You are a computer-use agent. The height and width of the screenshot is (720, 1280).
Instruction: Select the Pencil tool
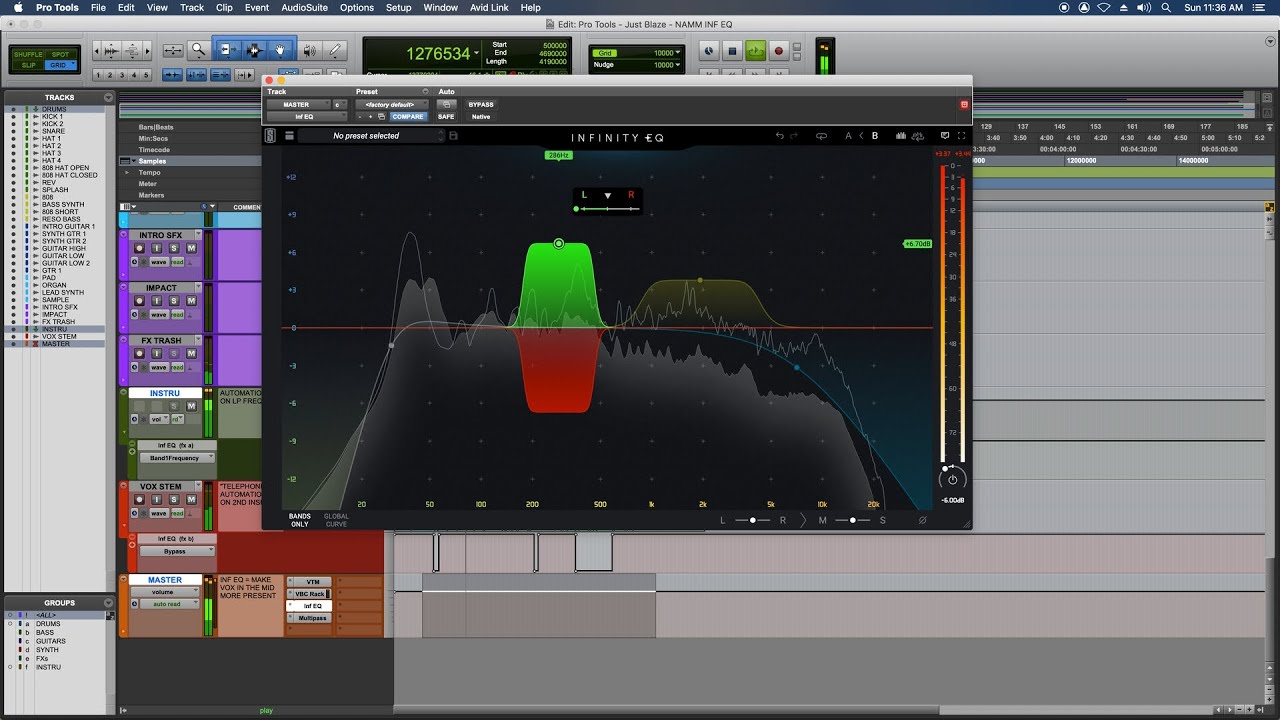(x=336, y=50)
